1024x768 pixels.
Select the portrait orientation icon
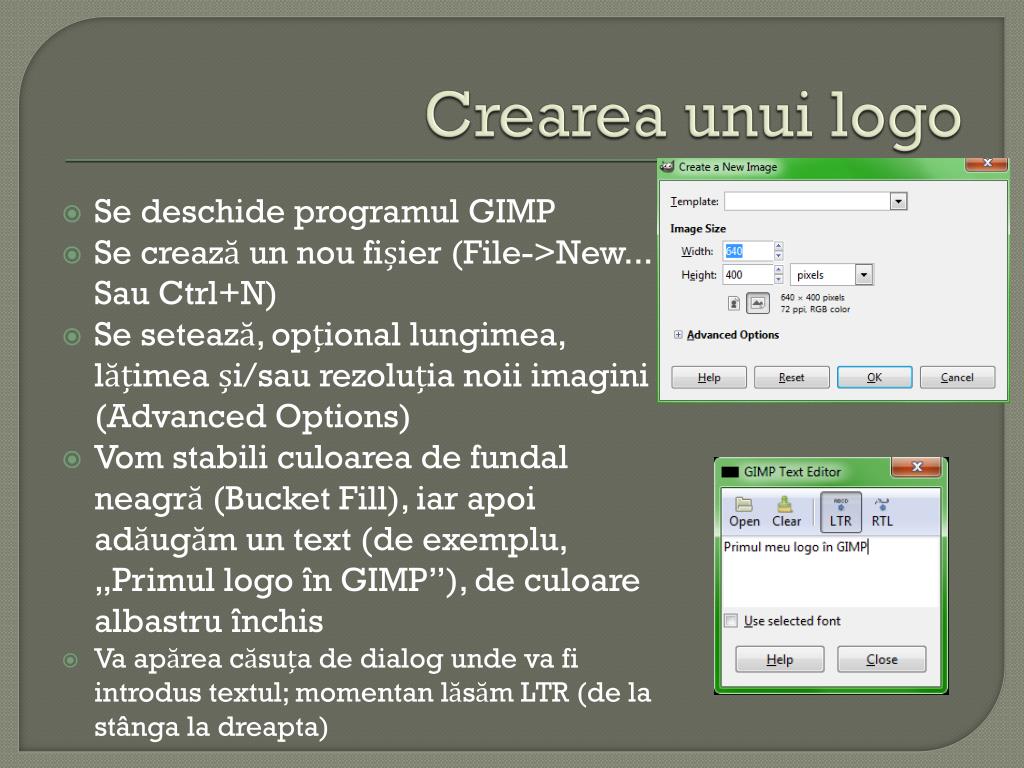(734, 303)
